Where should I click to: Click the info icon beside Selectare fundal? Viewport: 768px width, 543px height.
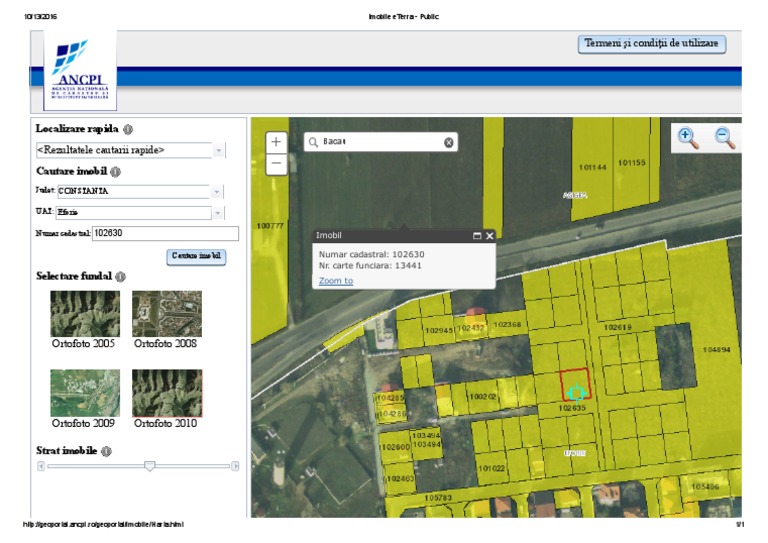tap(120, 277)
